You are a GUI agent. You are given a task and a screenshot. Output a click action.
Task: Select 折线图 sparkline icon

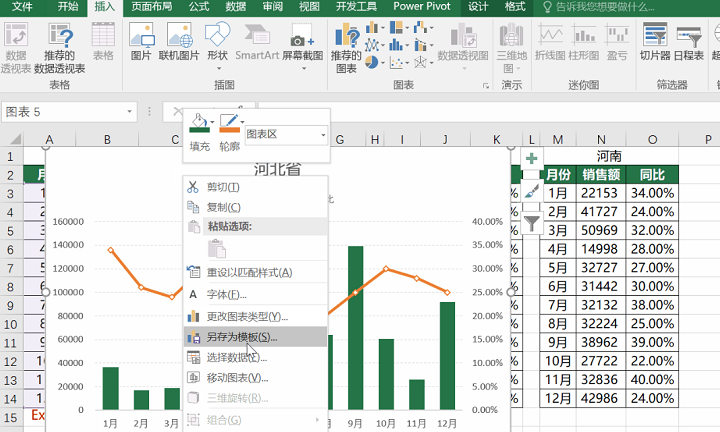click(552, 43)
